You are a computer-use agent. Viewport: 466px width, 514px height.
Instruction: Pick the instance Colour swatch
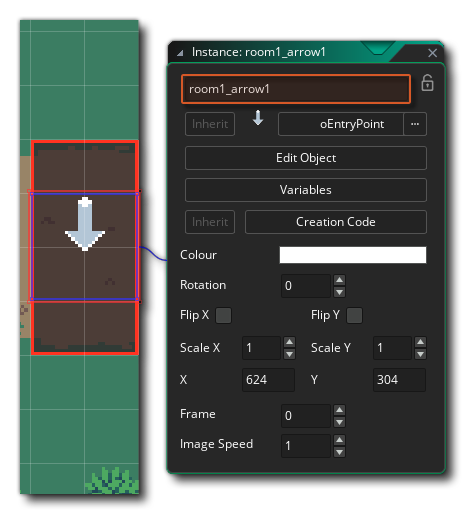[x=353, y=255]
